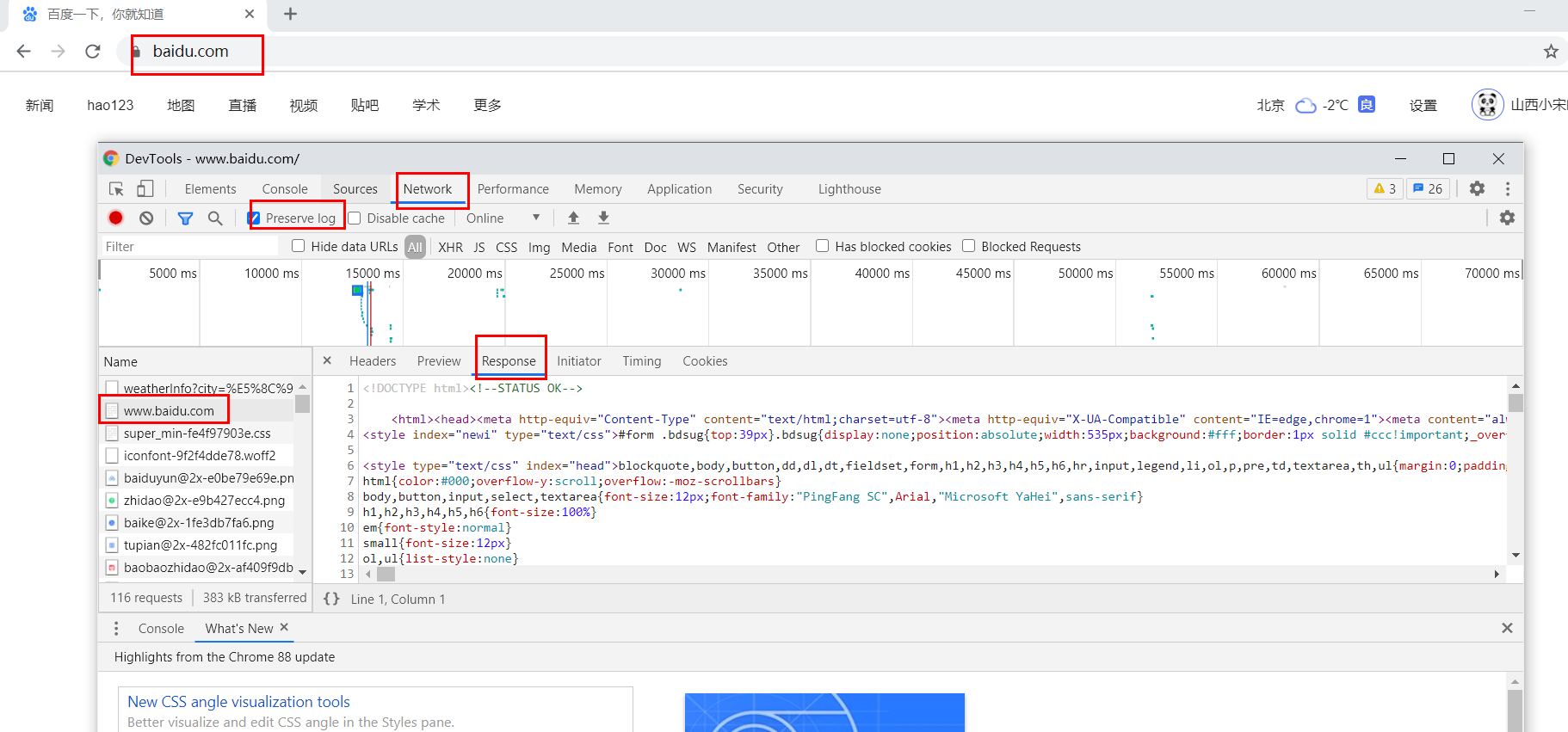Screen dimensions: 1568x732
Task: View the request Headers tab
Action: tap(373, 361)
